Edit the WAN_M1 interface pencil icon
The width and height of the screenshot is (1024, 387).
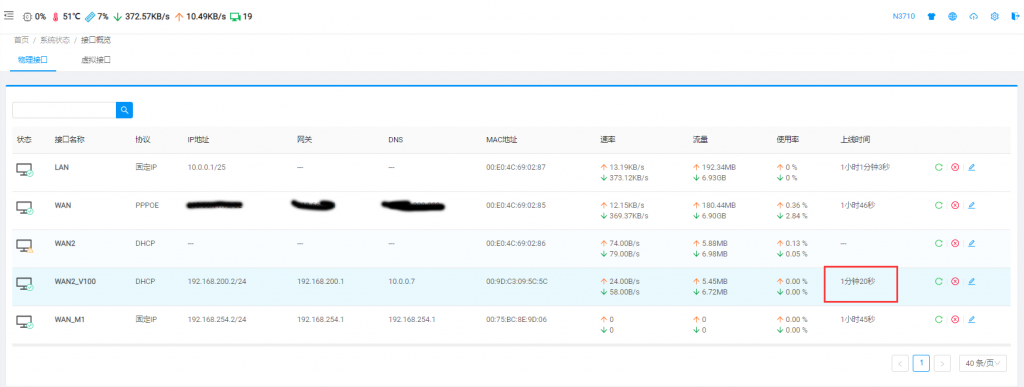pos(971,319)
